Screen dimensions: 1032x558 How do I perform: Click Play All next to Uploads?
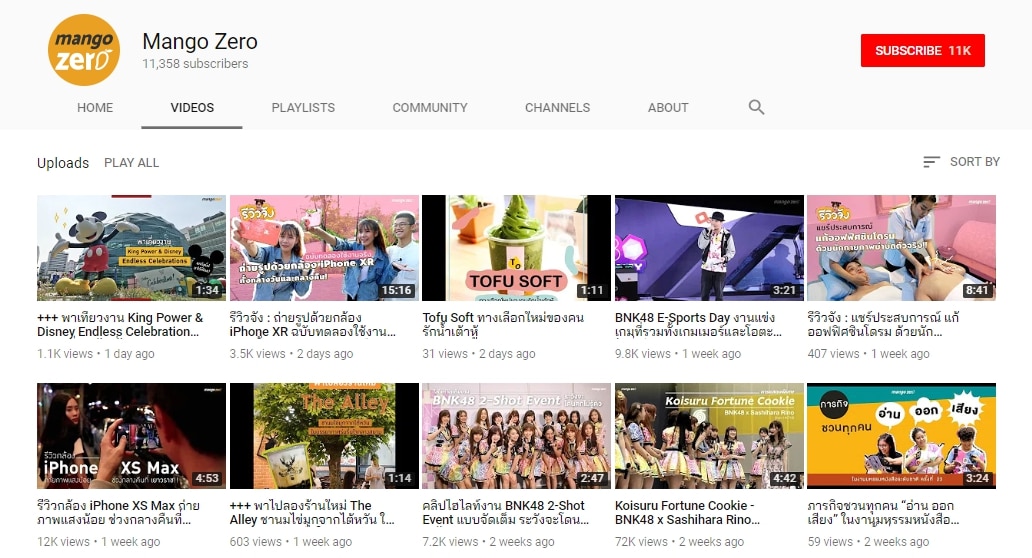pos(131,163)
